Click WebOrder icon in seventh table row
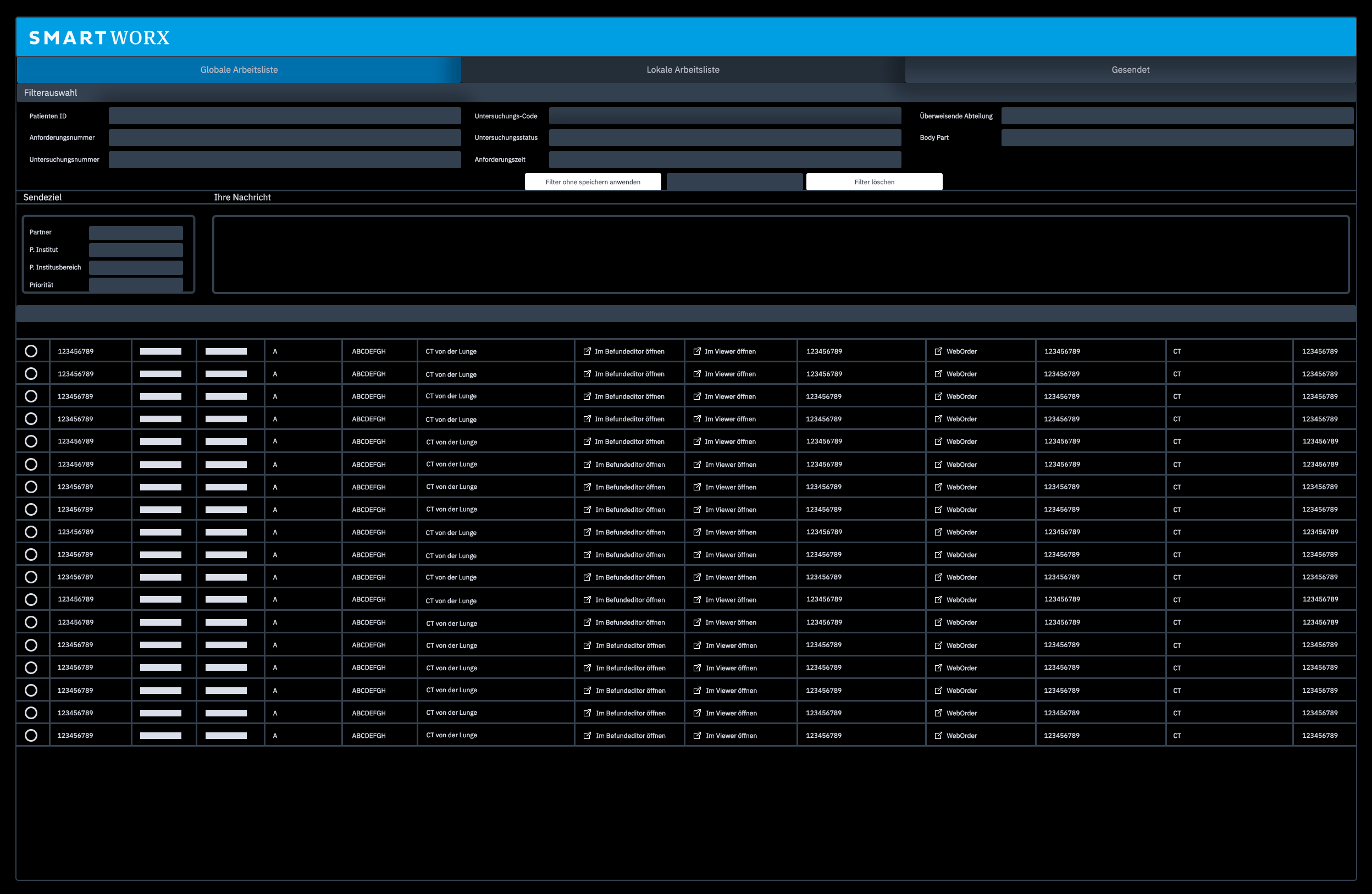1372x894 pixels. coord(938,486)
